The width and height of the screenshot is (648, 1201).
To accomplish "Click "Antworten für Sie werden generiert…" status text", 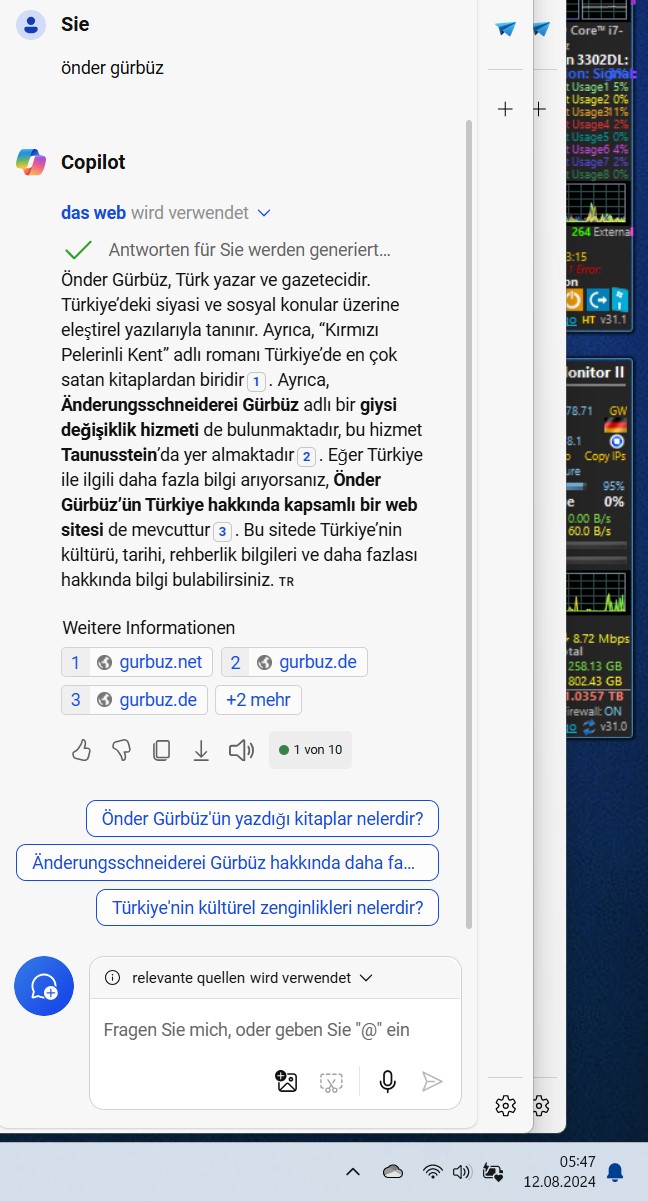I will [249, 249].
